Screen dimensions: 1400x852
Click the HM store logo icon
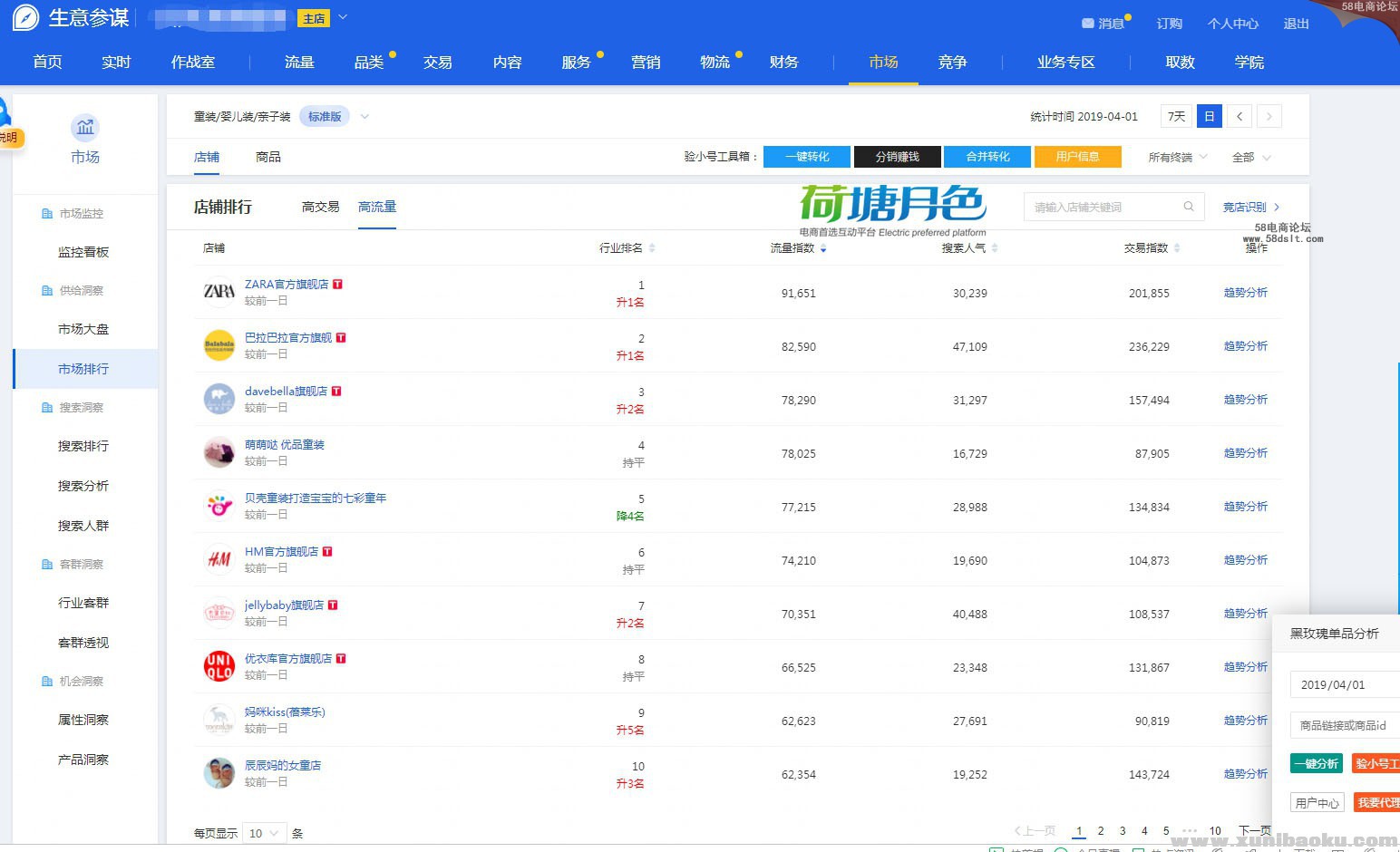[x=219, y=559]
